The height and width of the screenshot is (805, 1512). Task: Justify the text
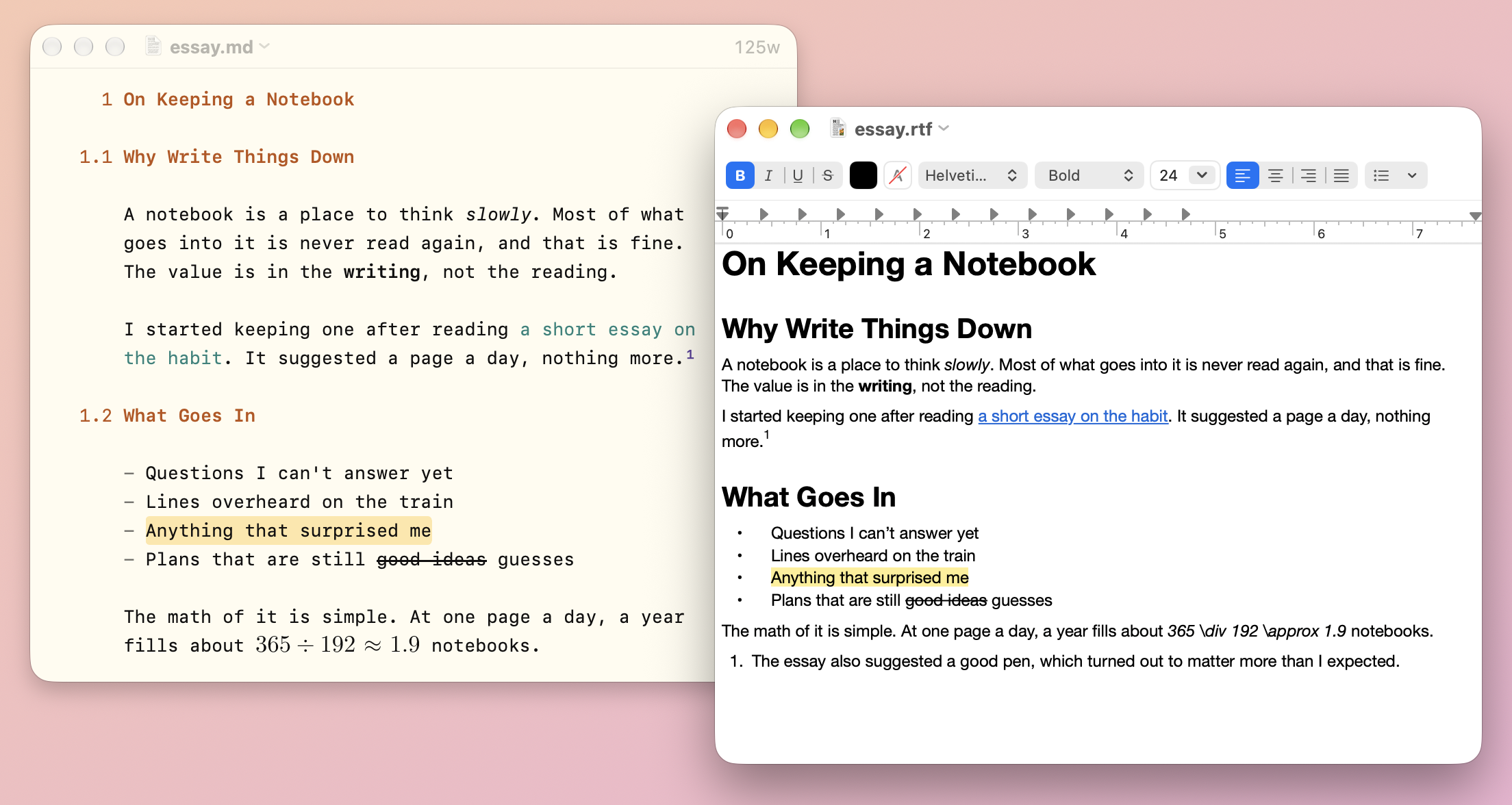pos(1341,176)
